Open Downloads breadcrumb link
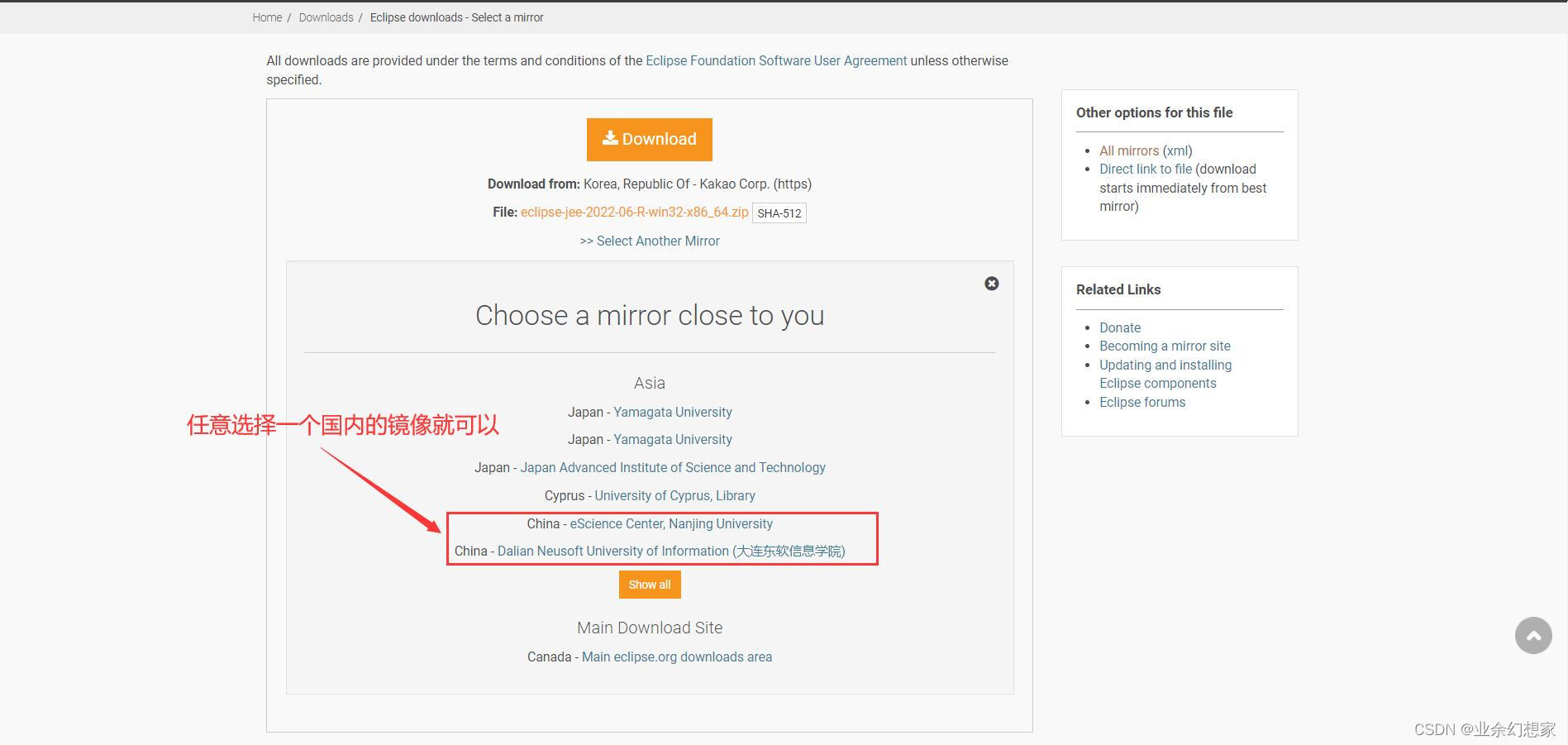 (x=326, y=17)
